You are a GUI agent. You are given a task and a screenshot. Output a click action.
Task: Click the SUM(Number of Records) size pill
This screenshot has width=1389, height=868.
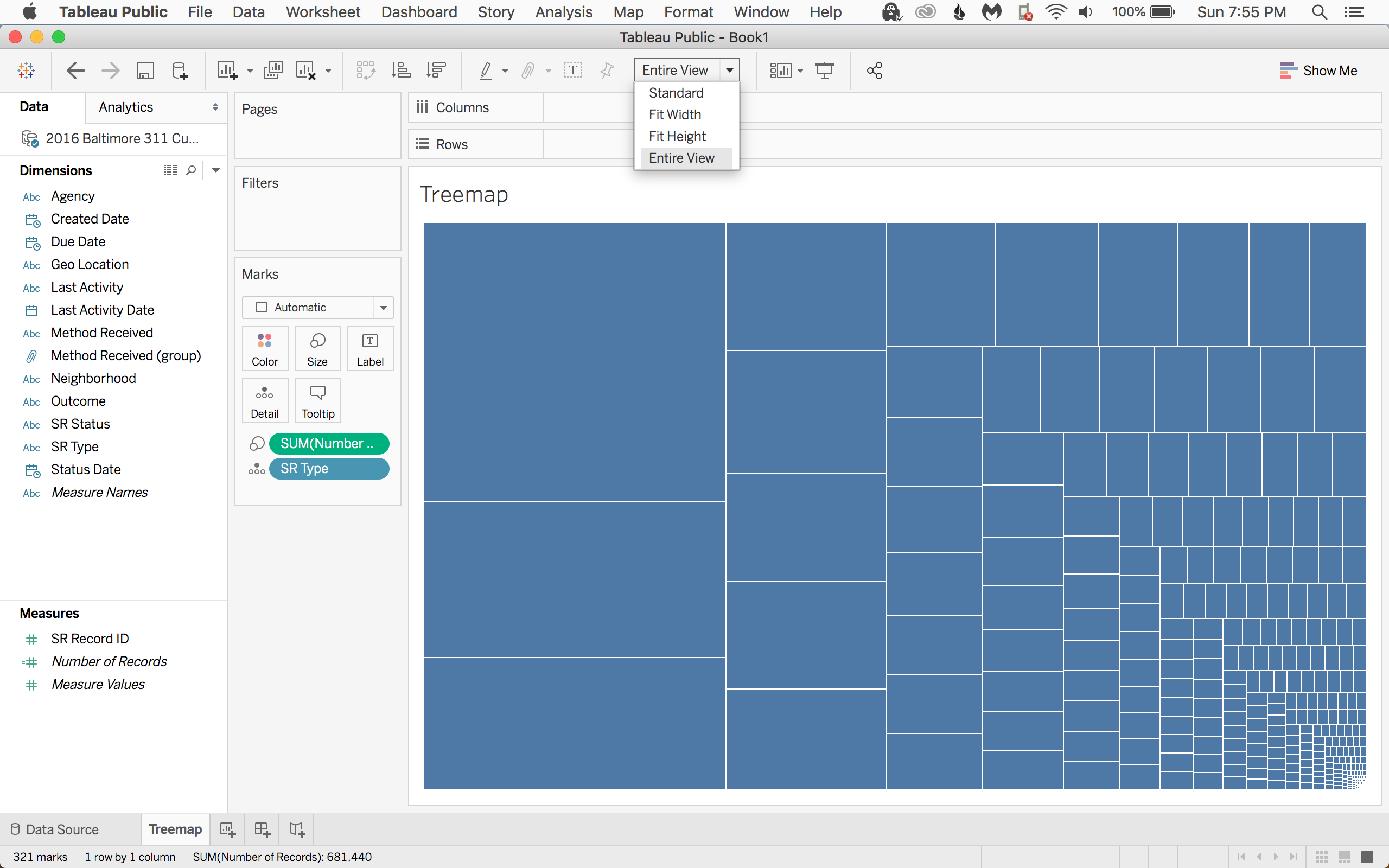tap(329, 444)
